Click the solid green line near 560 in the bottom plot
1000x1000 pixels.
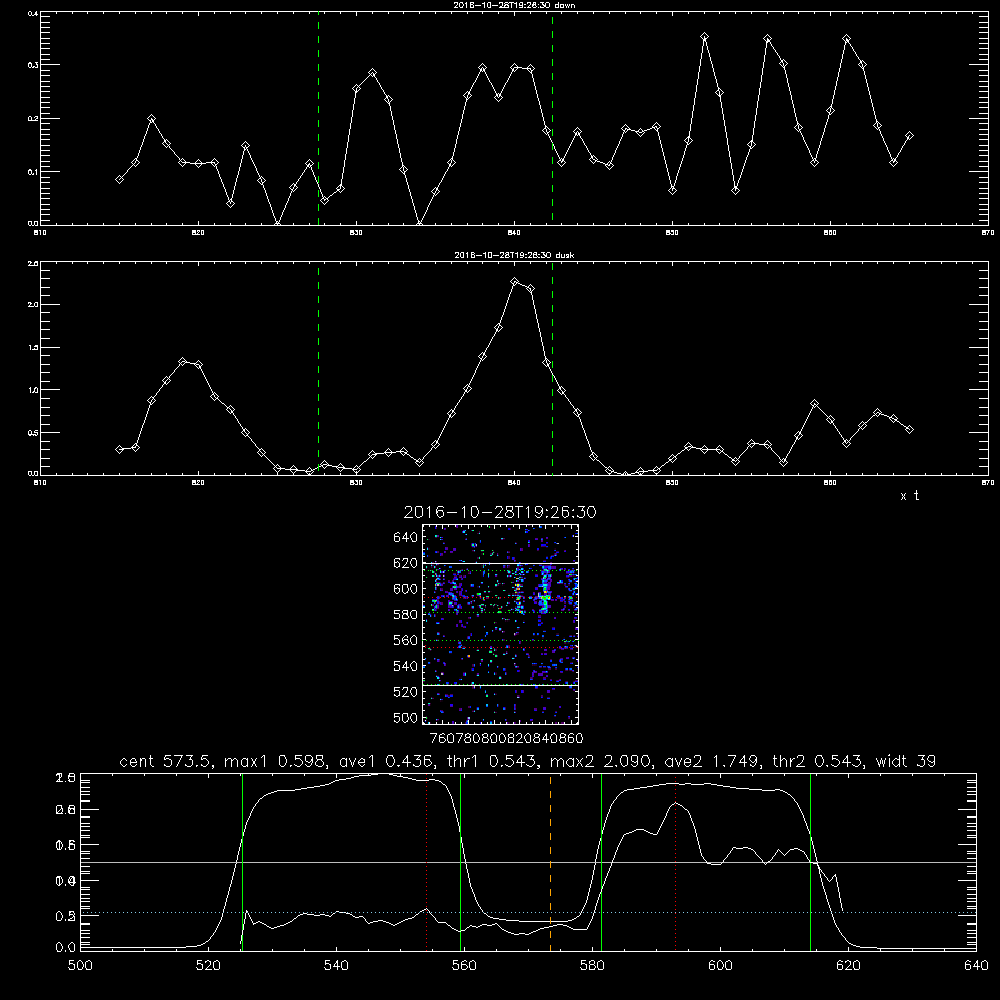(x=460, y=862)
